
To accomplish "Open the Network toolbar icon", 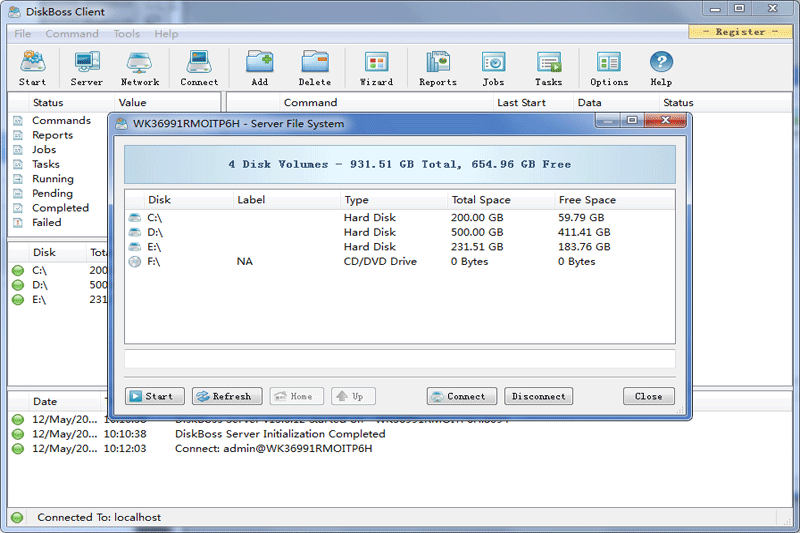I will coord(140,68).
